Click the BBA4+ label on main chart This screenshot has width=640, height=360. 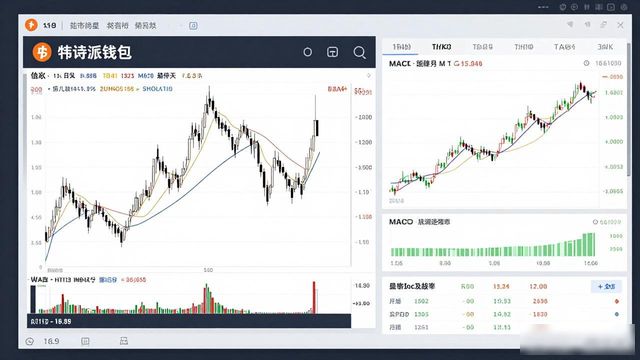(337, 89)
